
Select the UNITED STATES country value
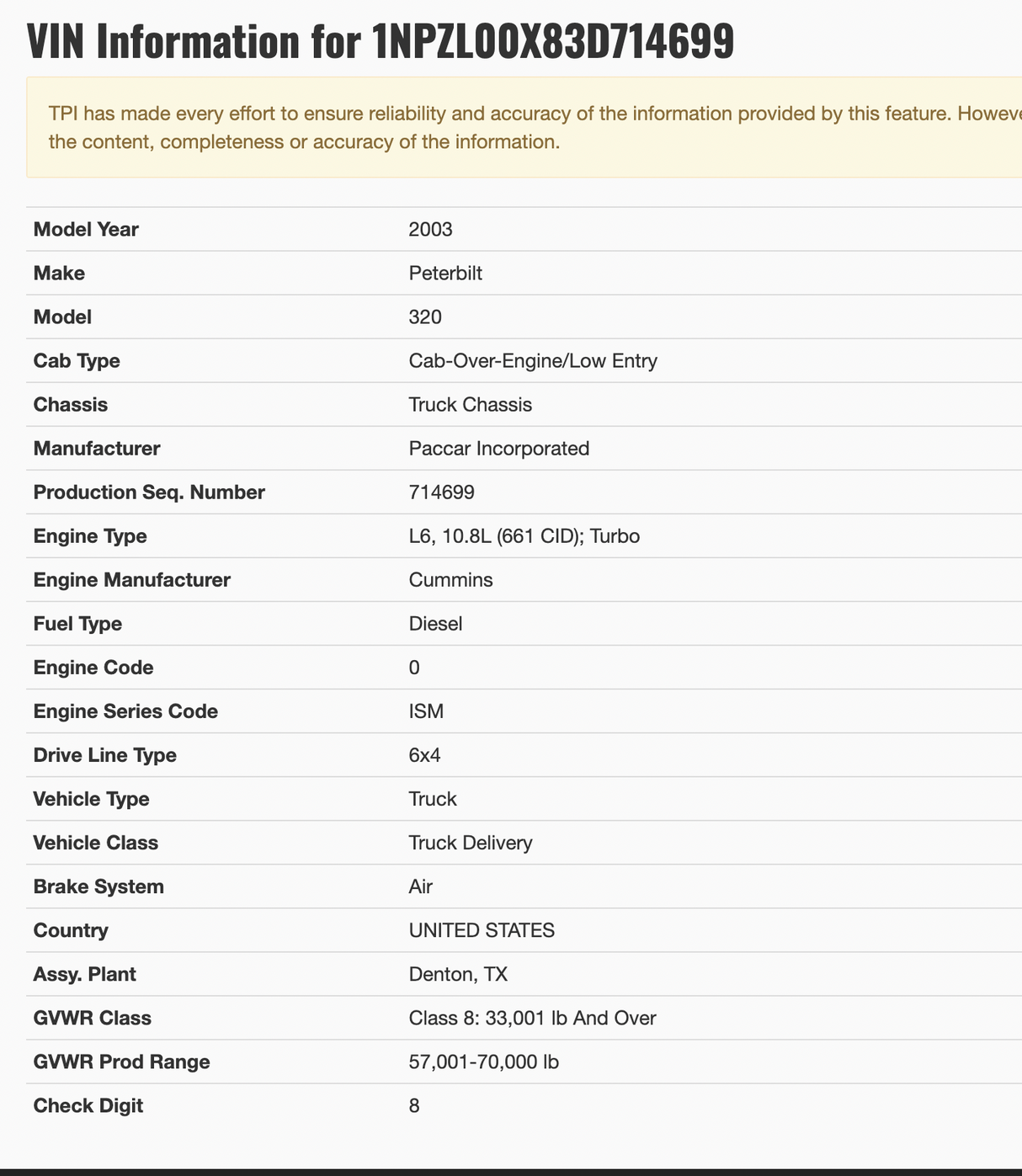482,929
